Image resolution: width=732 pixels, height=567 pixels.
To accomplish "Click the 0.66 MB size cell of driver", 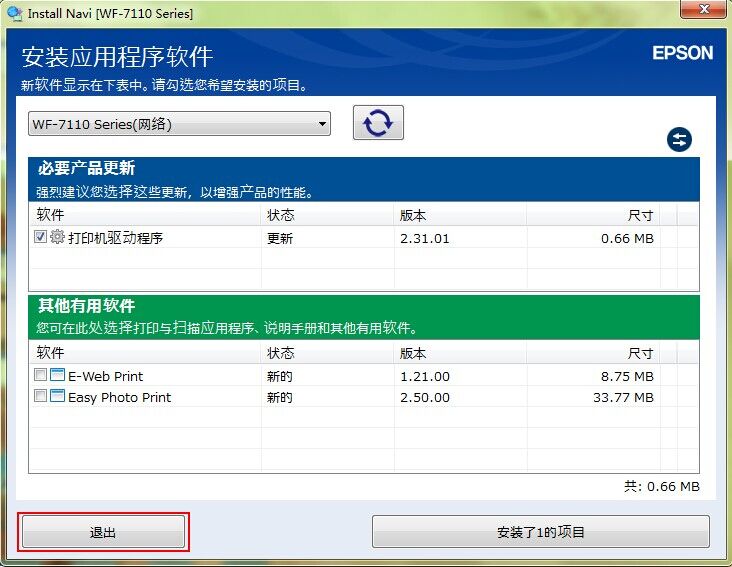I will coord(627,238).
